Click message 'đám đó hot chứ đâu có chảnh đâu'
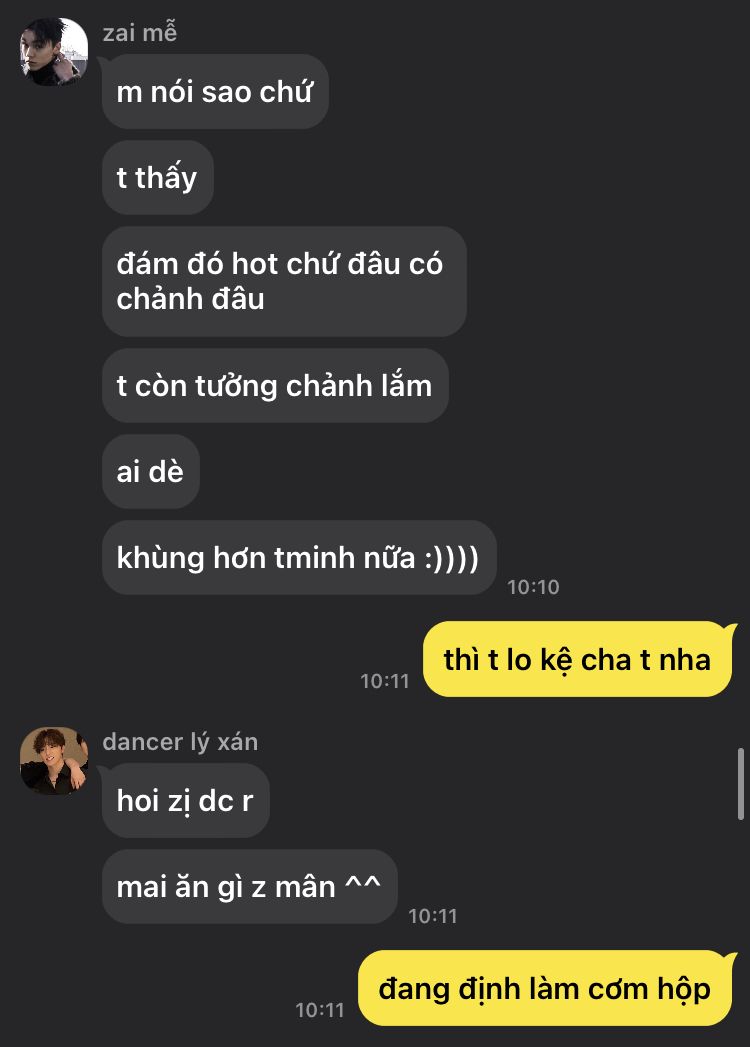Screen dimensions: 750x1047 pyautogui.click(x=284, y=281)
